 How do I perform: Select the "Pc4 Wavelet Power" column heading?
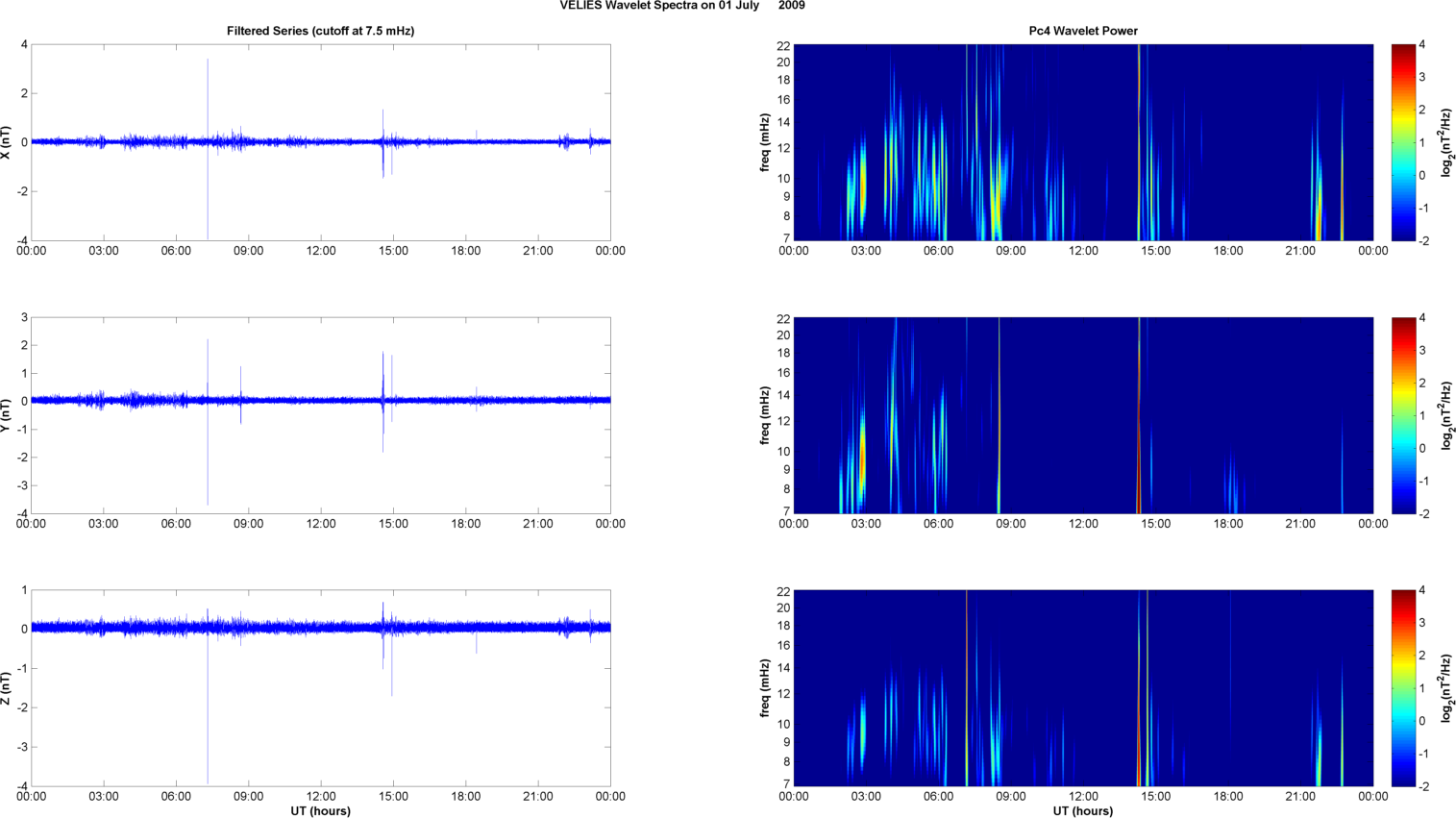1083,31
